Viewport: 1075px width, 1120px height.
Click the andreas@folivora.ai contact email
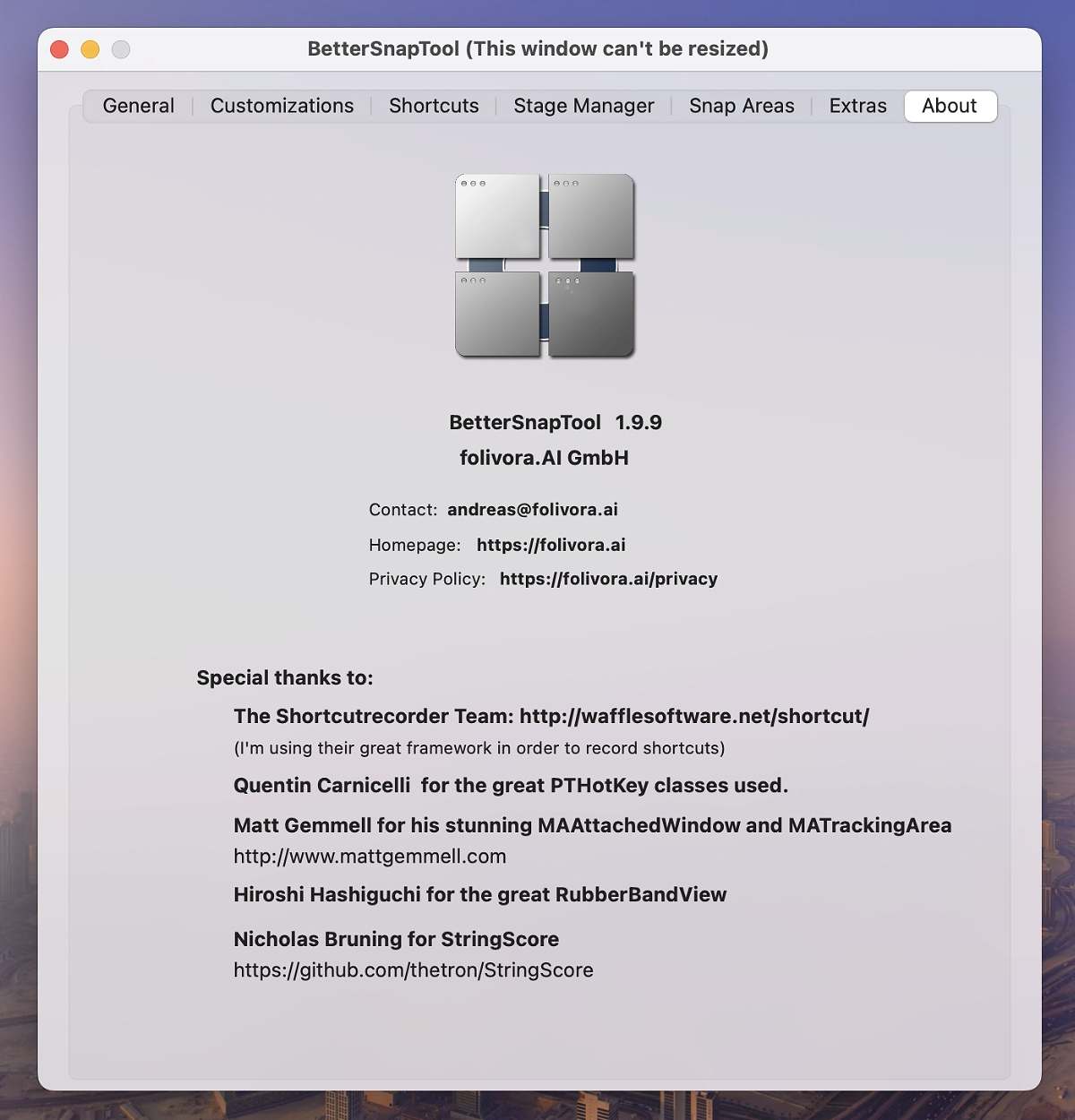(x=533, y=510)
